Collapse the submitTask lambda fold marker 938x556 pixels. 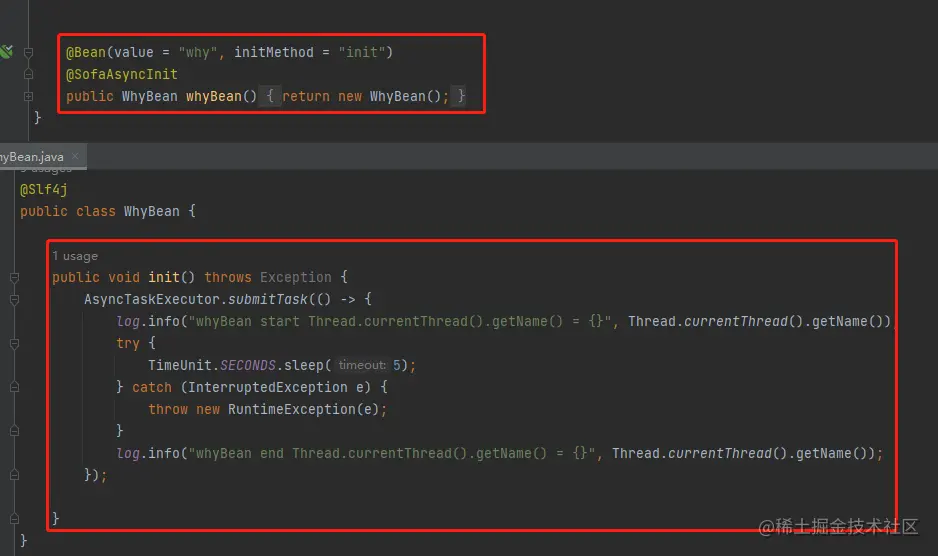pyautogui.click(x=15, y=299)
